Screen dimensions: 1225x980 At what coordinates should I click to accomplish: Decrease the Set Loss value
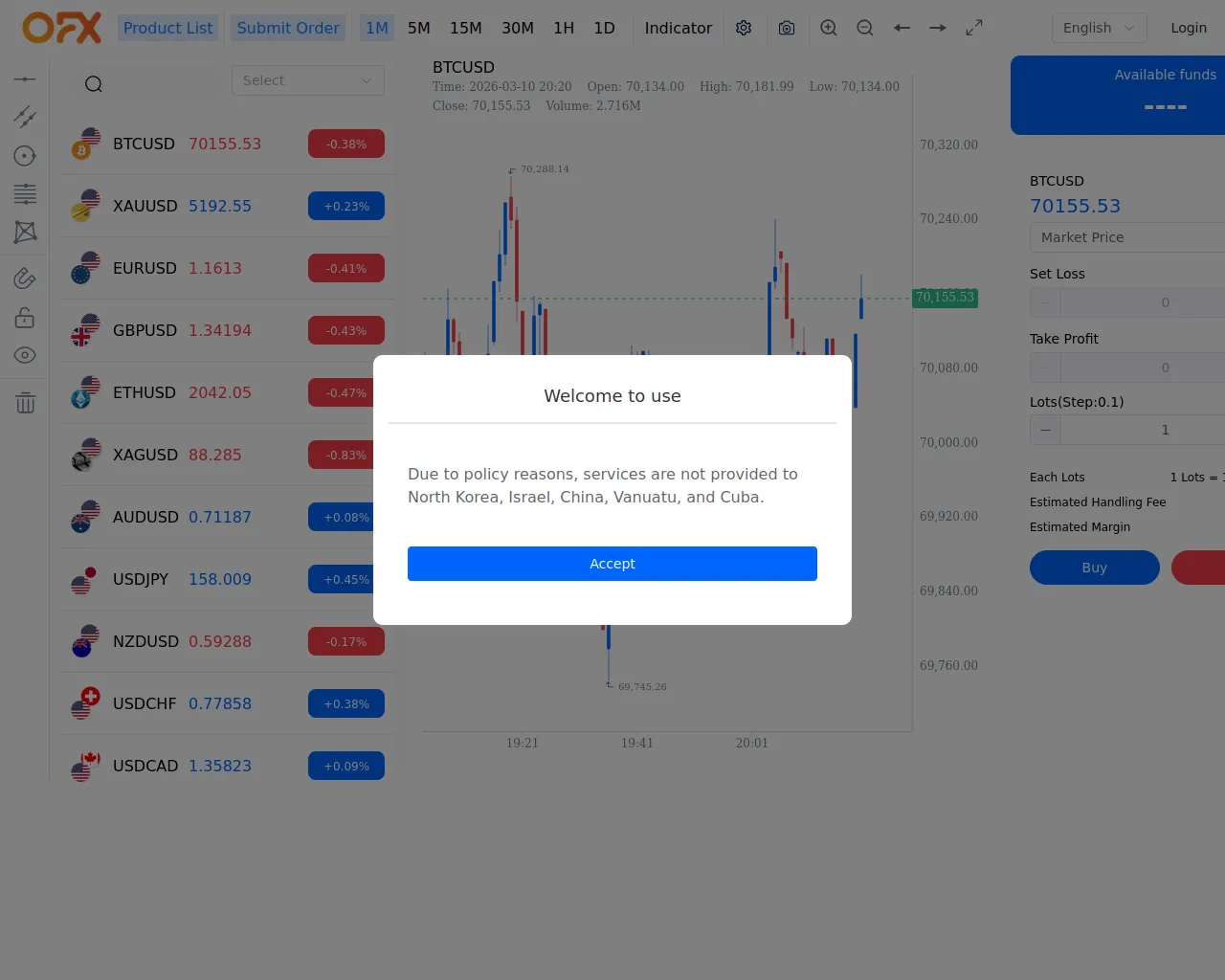[1045, 302]
